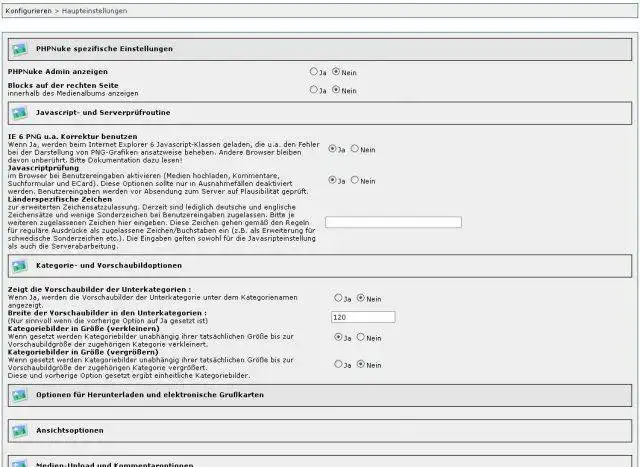The width and height of the screenshot is (640, 467).
Task: Click the Breite der Vorschaubilder field showing 120
Action: click(363, 317)
